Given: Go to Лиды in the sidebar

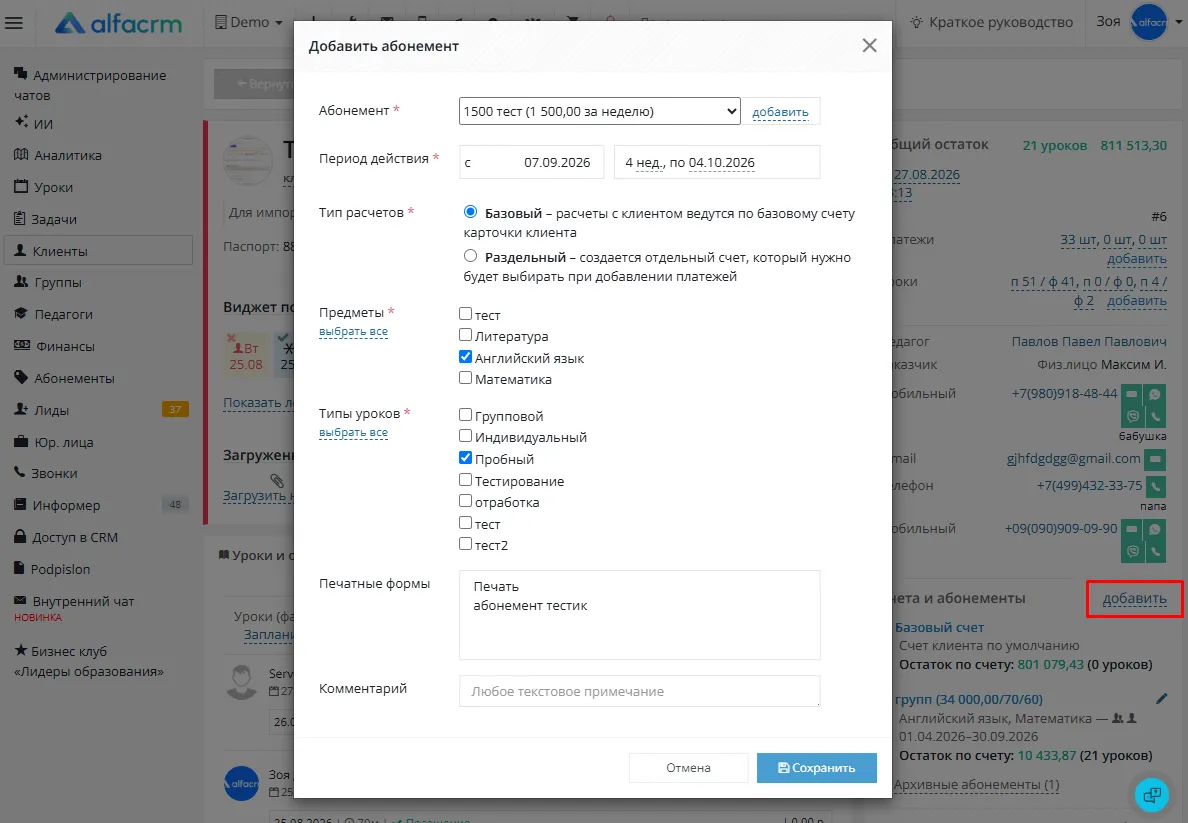Looking at the screenshot, I should coord(42,410).
